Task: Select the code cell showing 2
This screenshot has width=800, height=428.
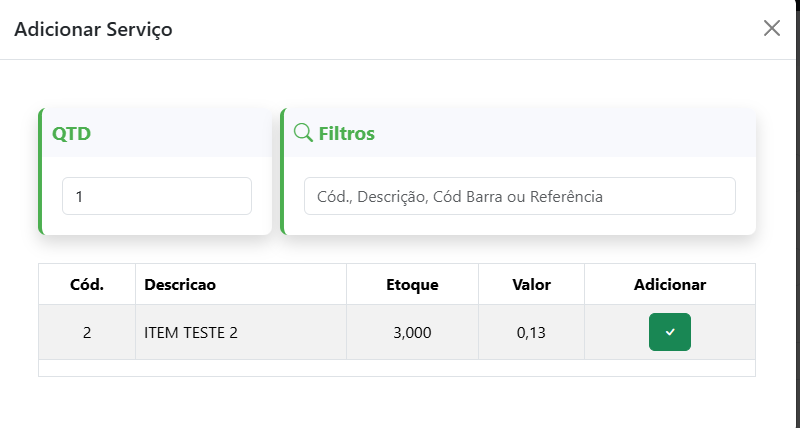Action: coord(87,332)
